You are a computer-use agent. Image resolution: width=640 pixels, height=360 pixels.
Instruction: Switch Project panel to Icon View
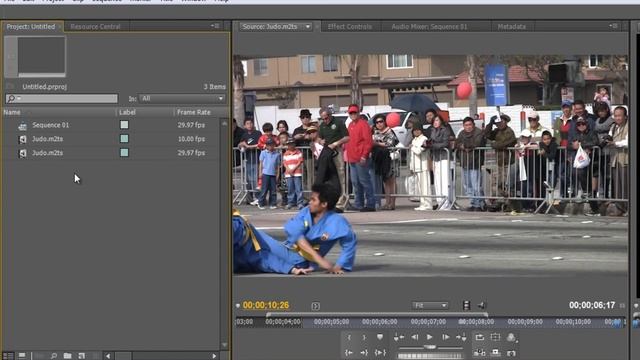[x=22, y=356]
